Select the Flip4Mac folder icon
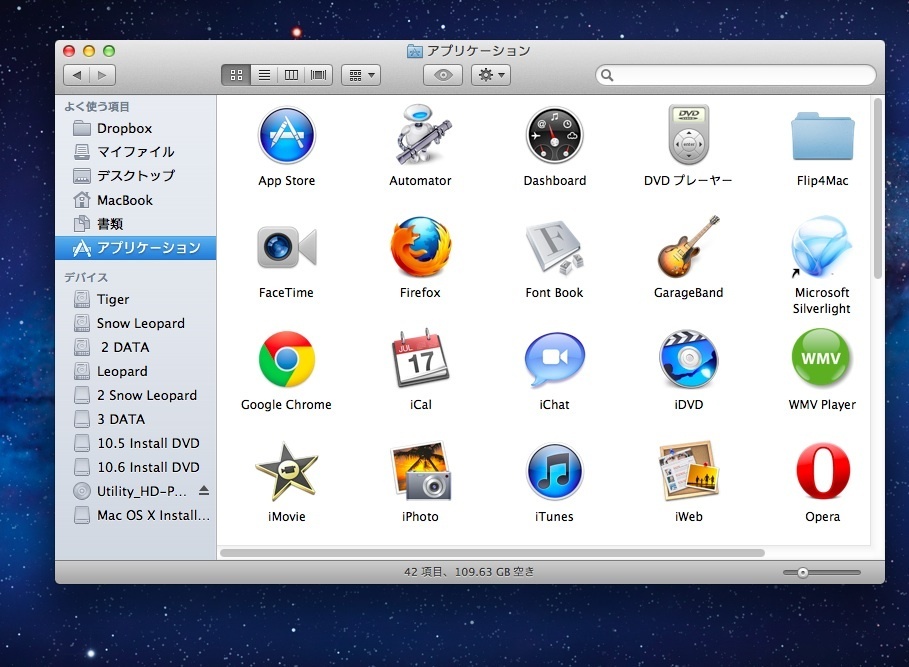 [x=822, y=137]
